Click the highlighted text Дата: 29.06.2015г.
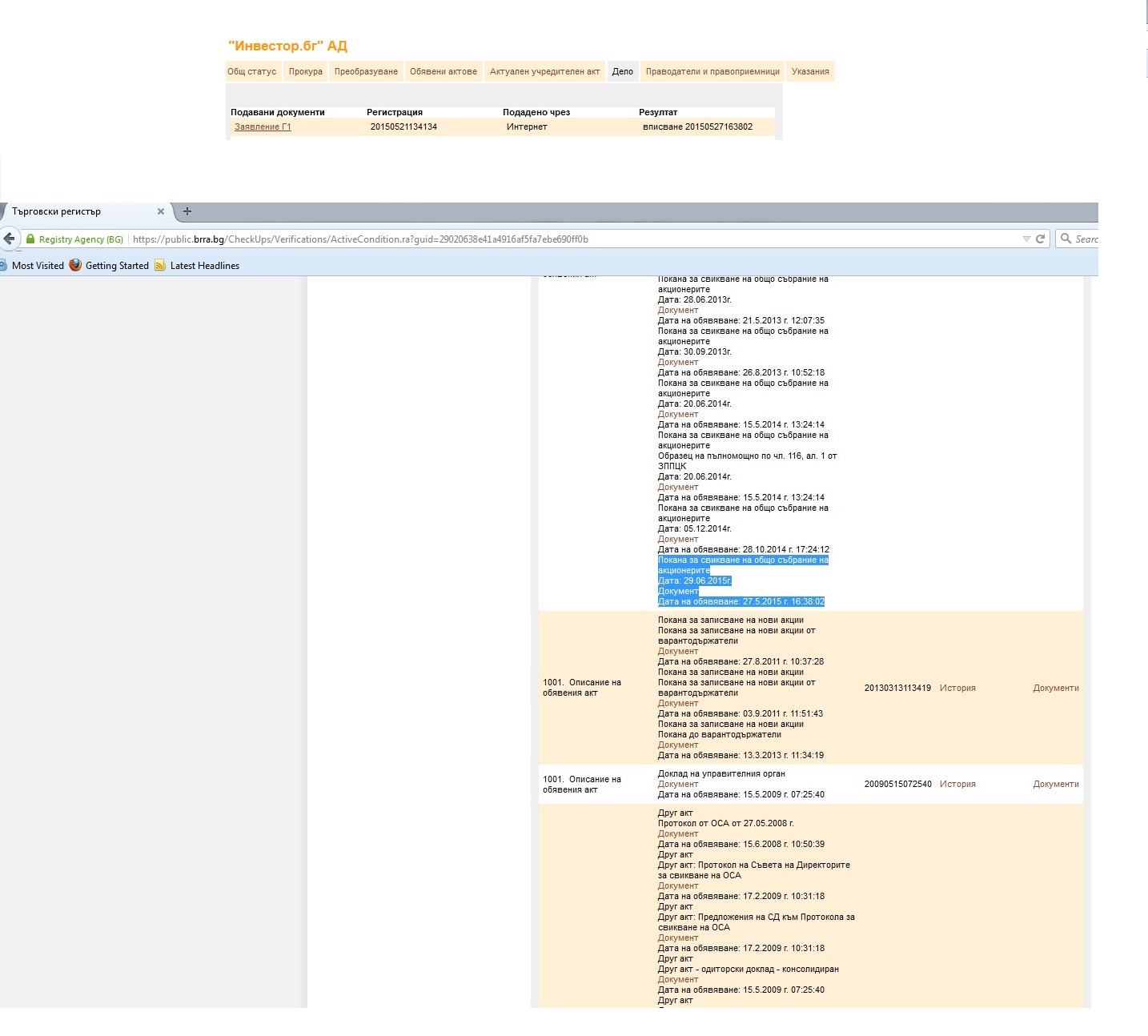 point(695,580)
